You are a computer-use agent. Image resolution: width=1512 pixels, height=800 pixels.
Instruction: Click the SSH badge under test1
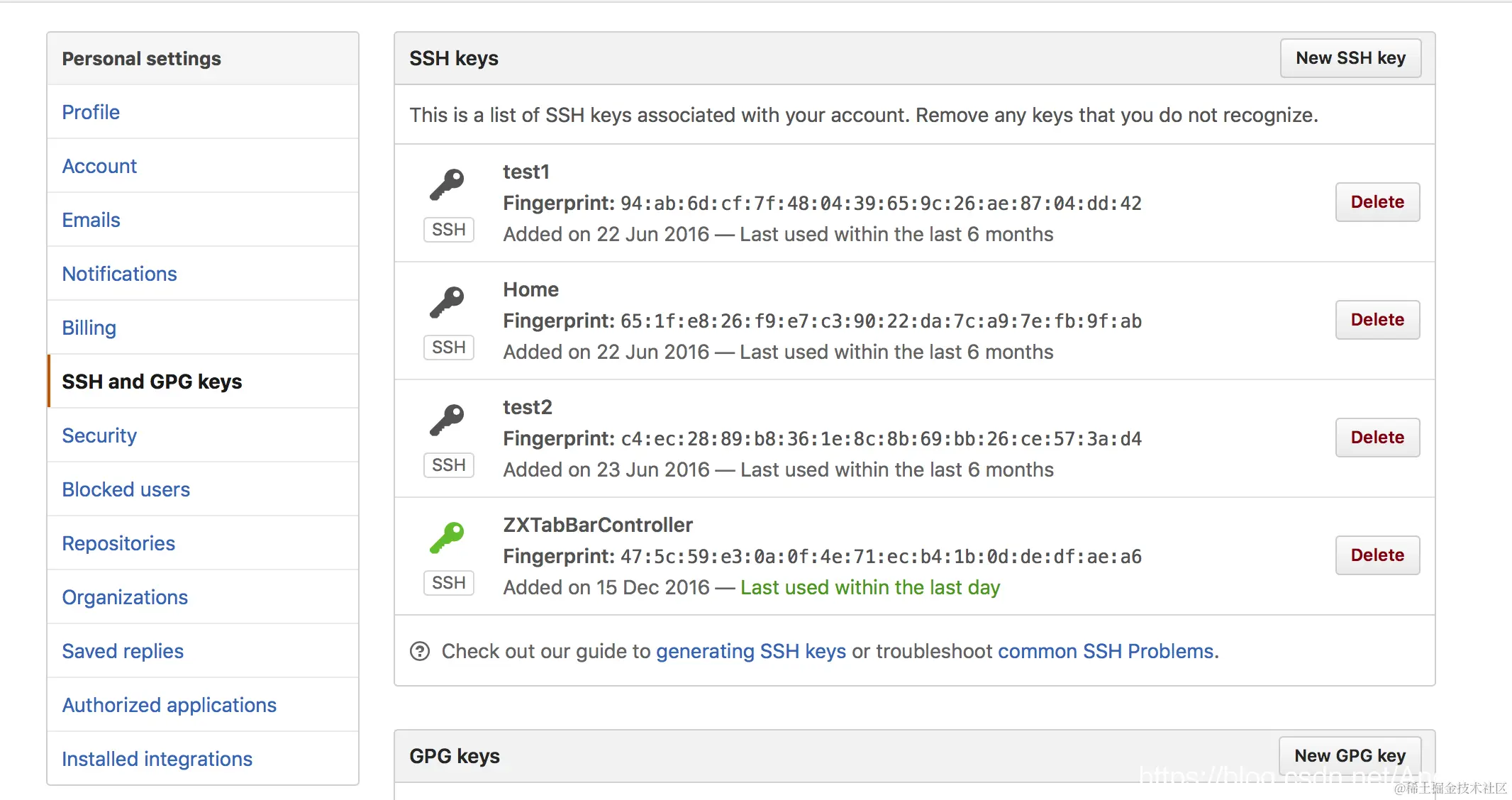coord(449,230)
